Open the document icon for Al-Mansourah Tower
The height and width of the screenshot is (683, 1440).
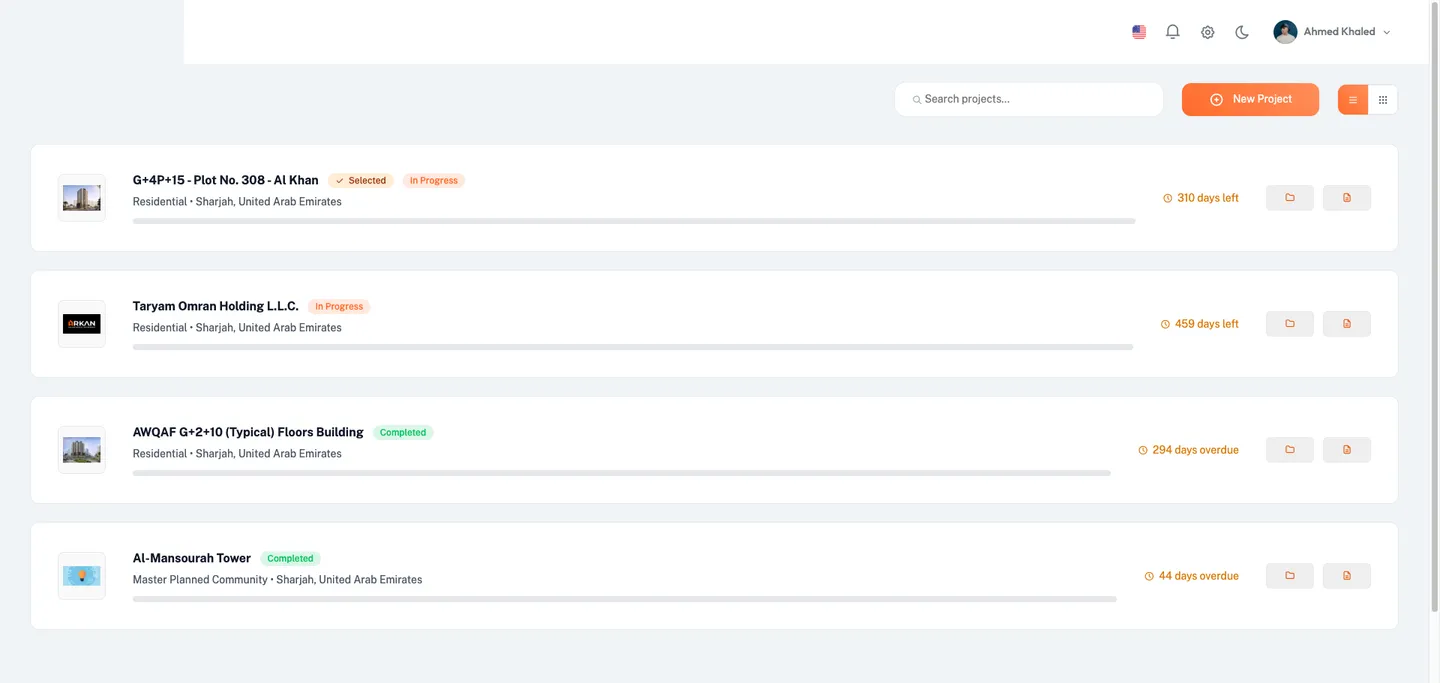1346,575
